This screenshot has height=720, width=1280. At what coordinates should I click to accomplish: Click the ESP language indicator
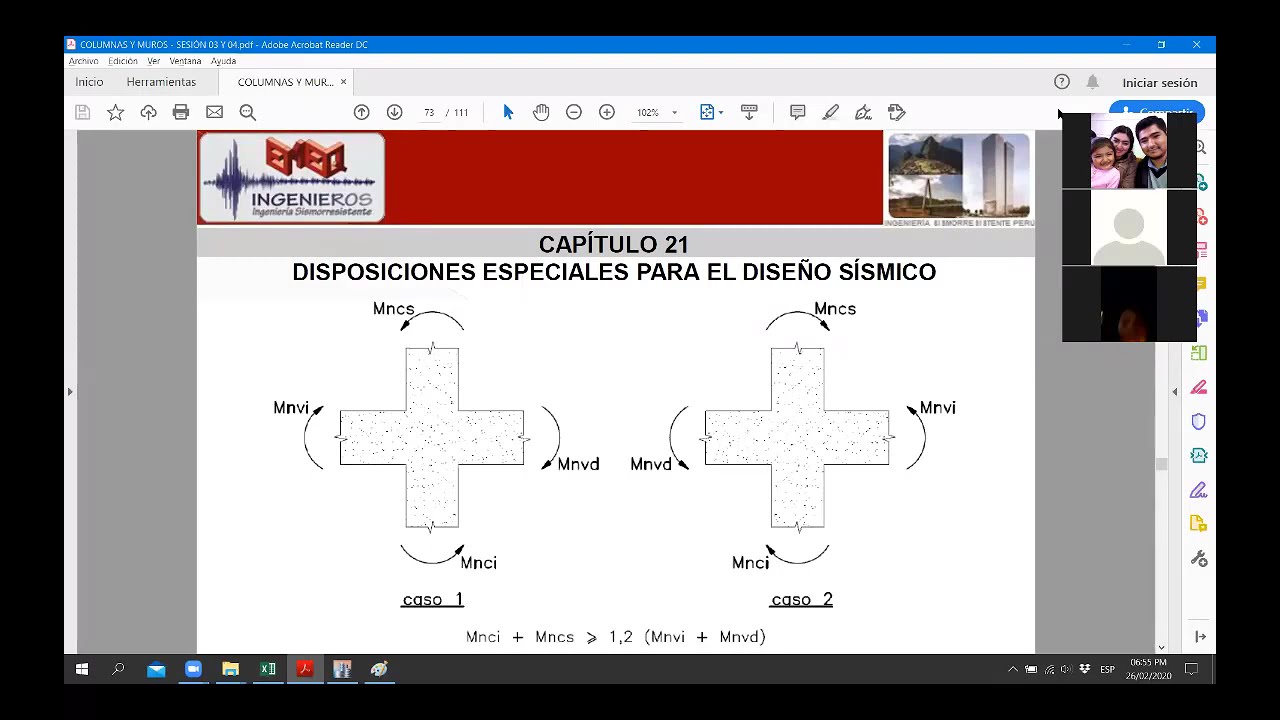[1107, 669]
